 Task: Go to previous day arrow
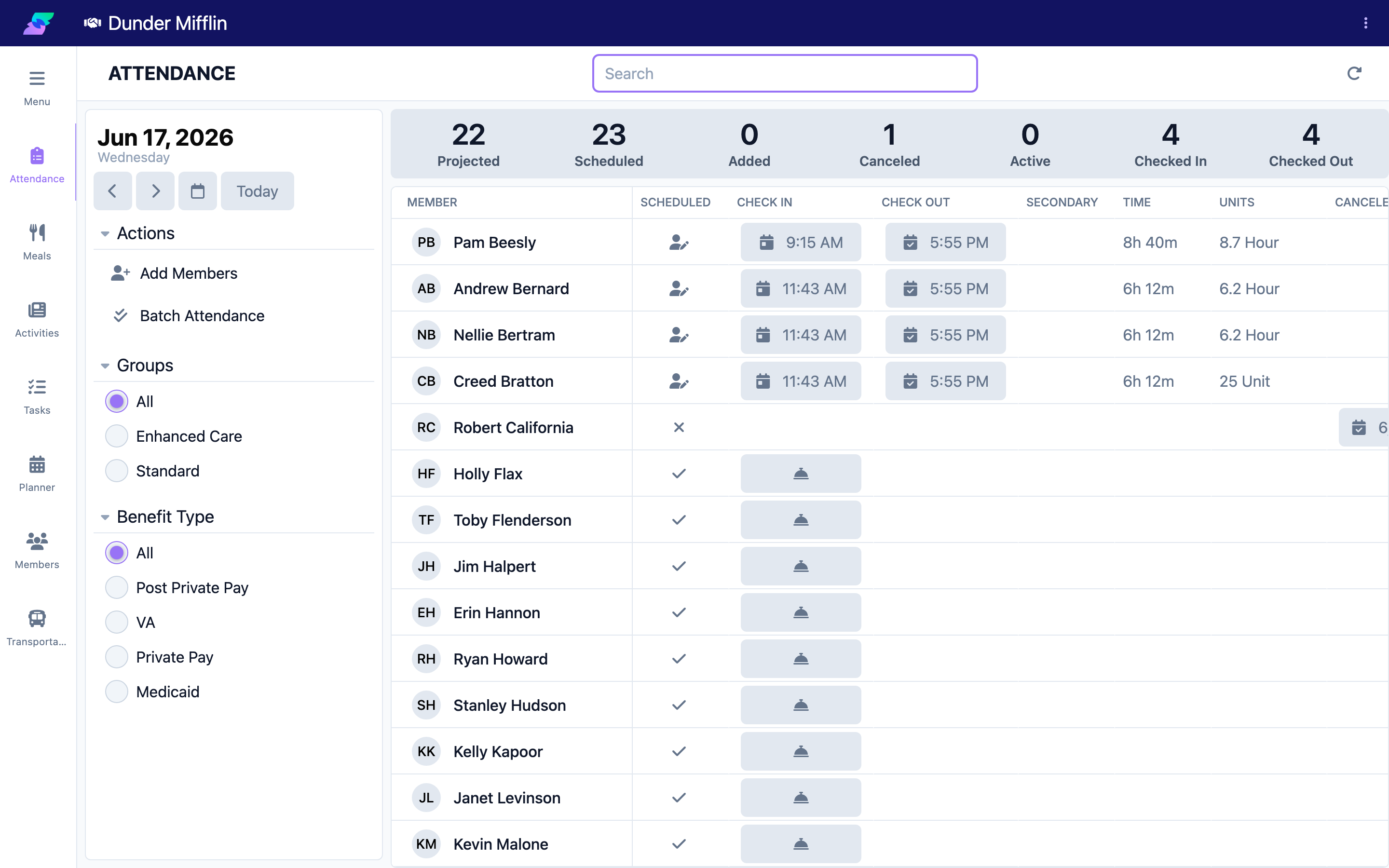coord(112,191)
